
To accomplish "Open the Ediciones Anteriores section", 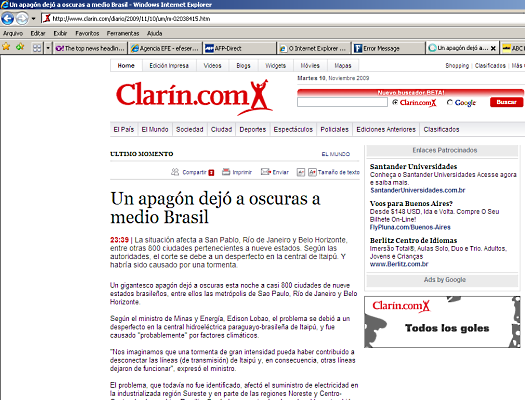I will point(386,130).
